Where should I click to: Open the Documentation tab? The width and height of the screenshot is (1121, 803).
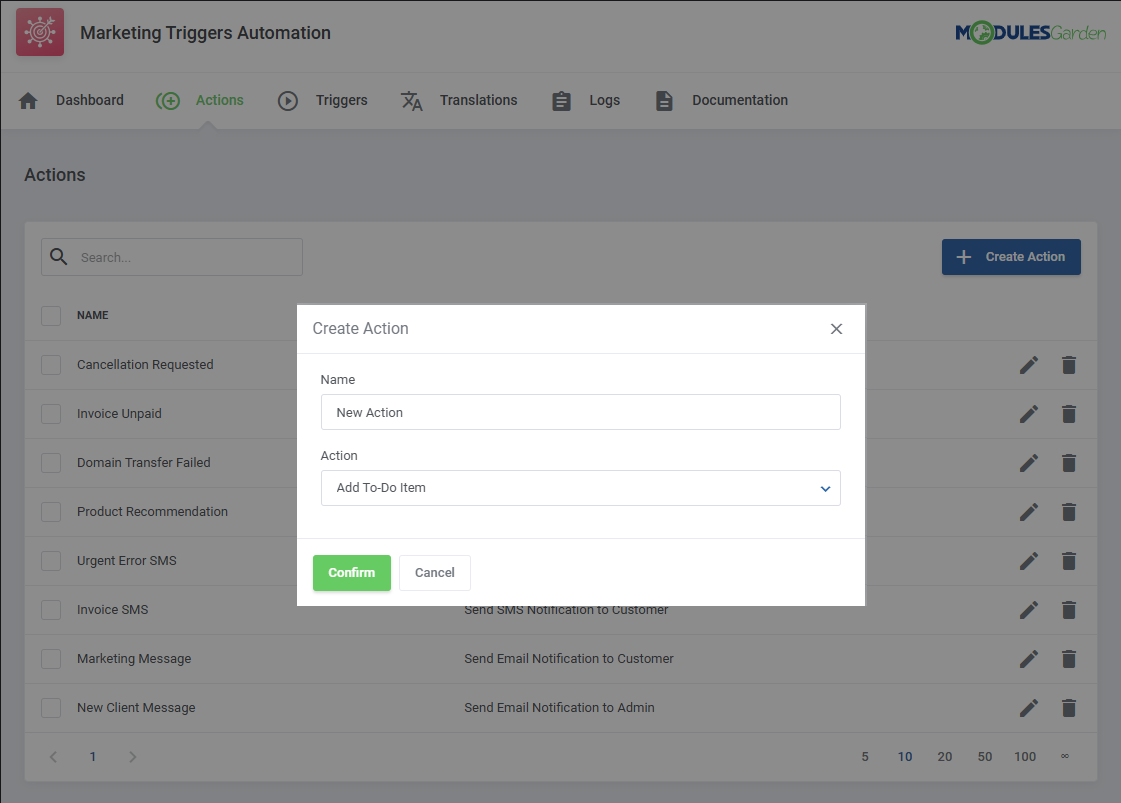[x=721, y=101]
